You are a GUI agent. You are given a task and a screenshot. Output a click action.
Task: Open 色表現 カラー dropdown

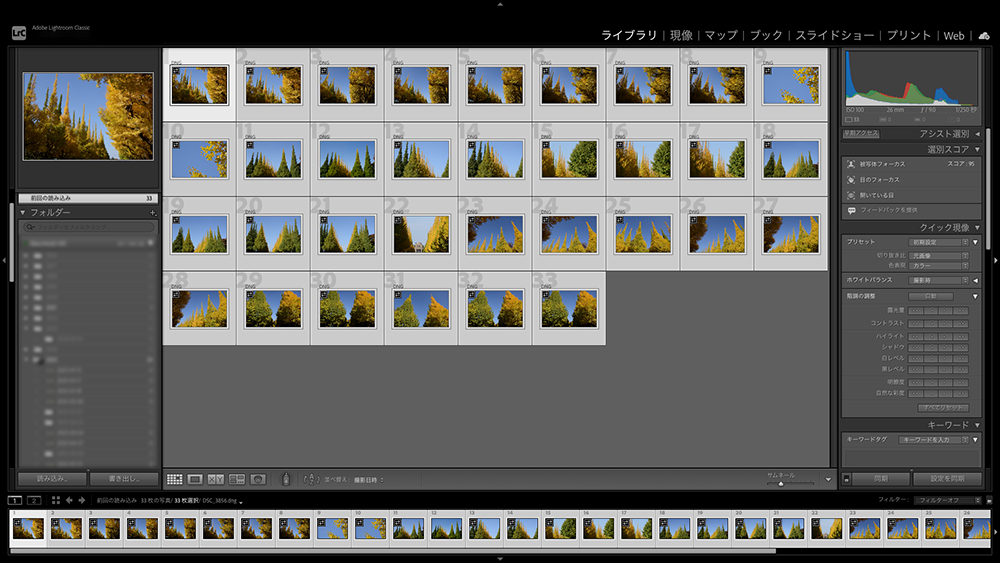pyautogui.click(x=939, y=265)
